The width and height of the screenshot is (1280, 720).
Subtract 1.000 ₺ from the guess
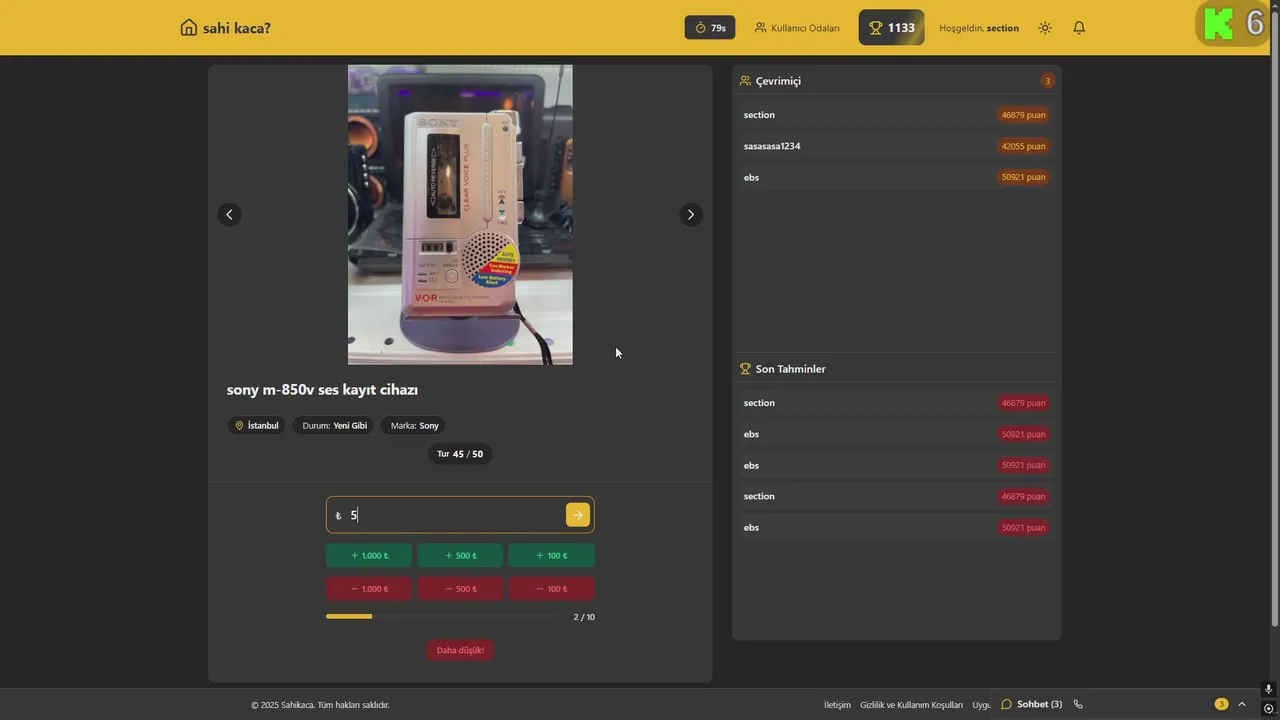369,588
